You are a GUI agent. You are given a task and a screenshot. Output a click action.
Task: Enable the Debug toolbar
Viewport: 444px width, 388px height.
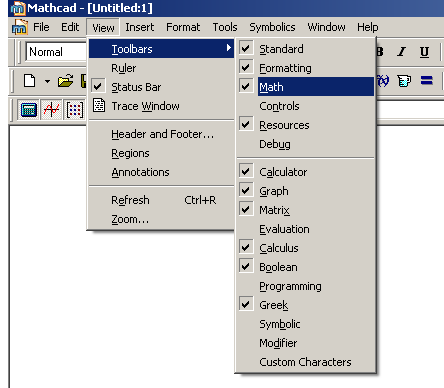306,144
